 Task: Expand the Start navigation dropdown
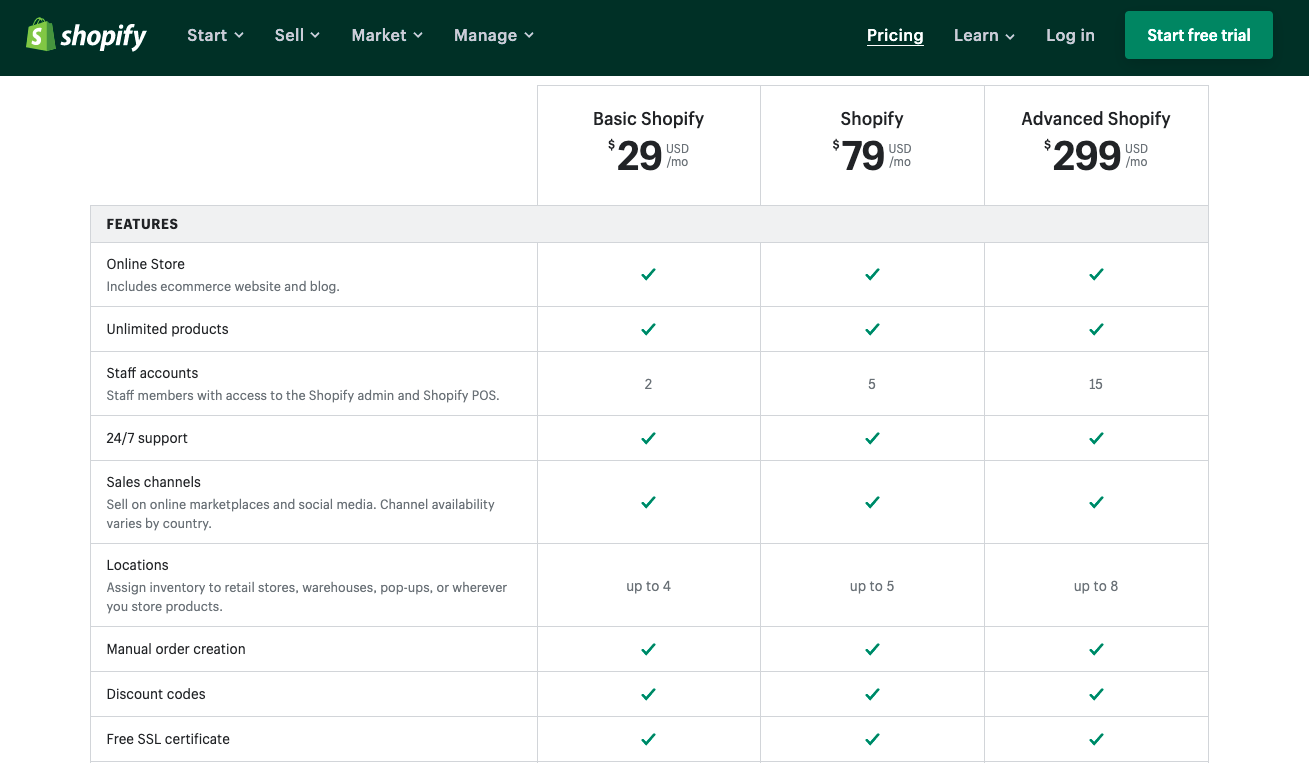[214, 35]
